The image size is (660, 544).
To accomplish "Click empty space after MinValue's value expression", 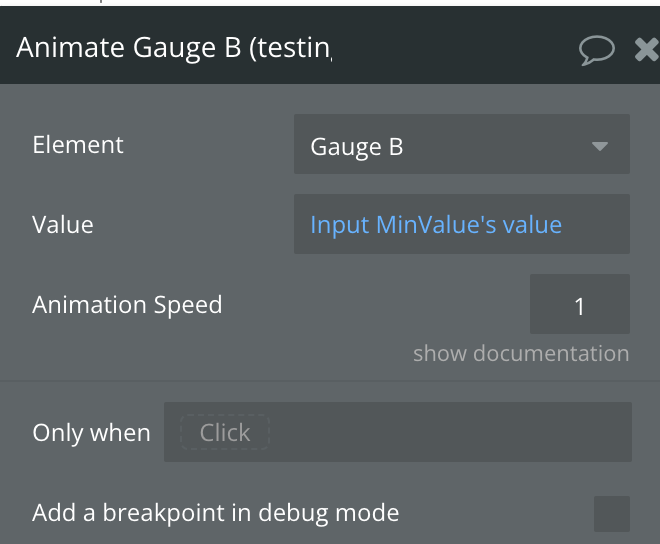I will [x=596, y=224].
